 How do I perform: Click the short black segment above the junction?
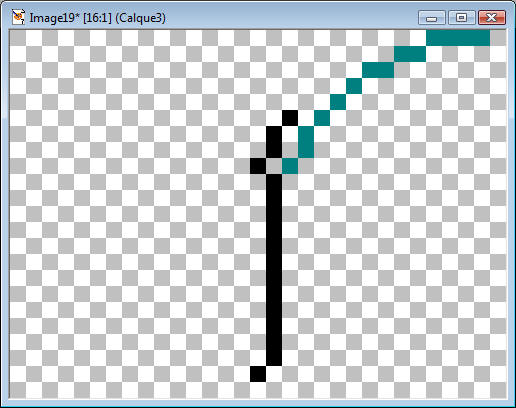point(274,142)
